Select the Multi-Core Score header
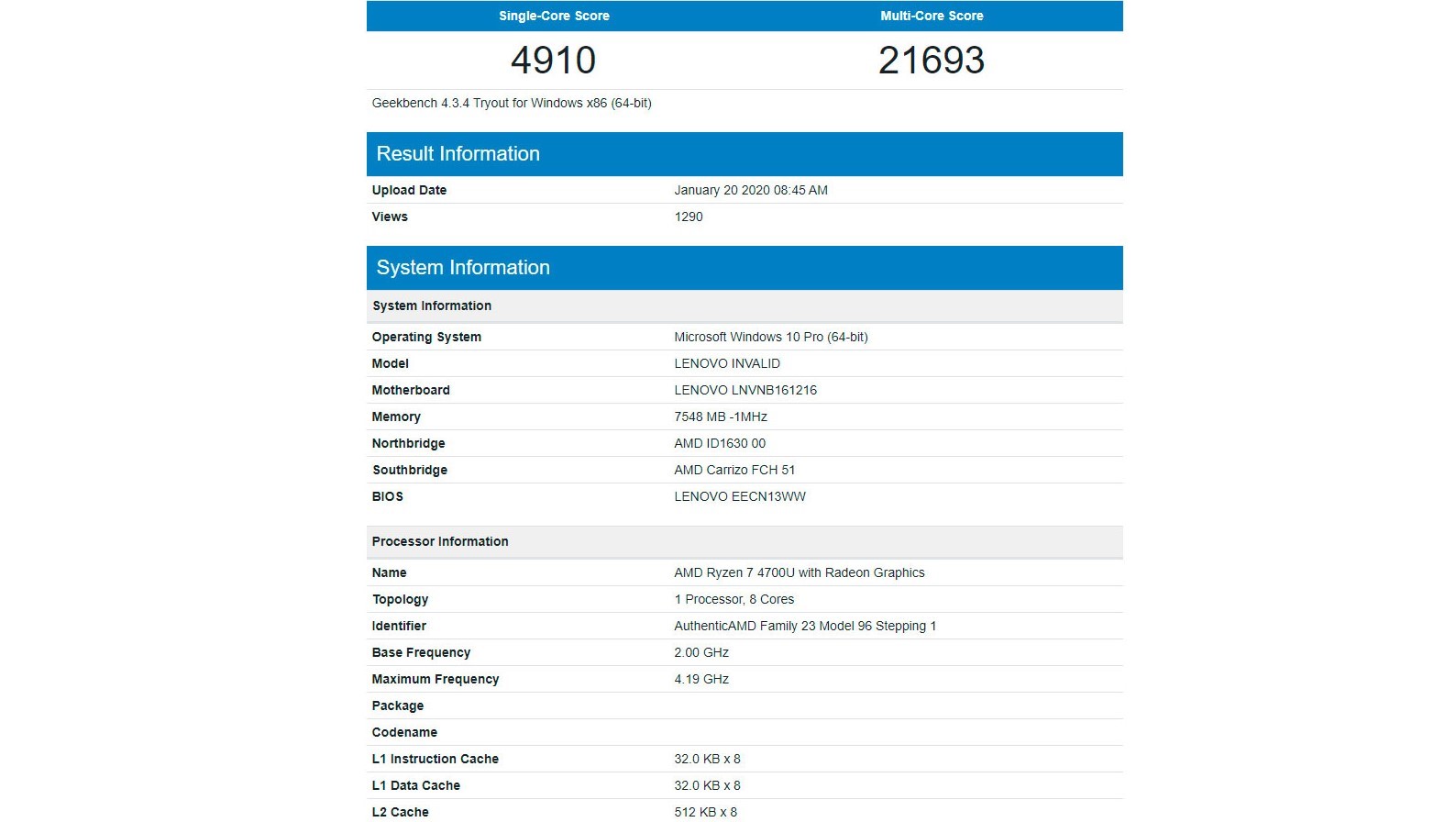The image size is (1456, 822). pyautogui.click(x=932, y=16)
